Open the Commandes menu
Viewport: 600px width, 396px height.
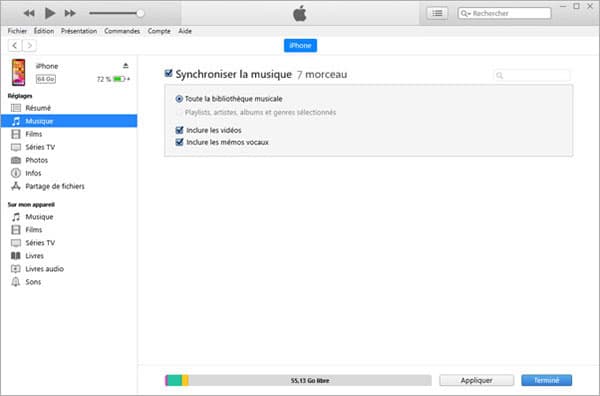(x=122, y=31)
